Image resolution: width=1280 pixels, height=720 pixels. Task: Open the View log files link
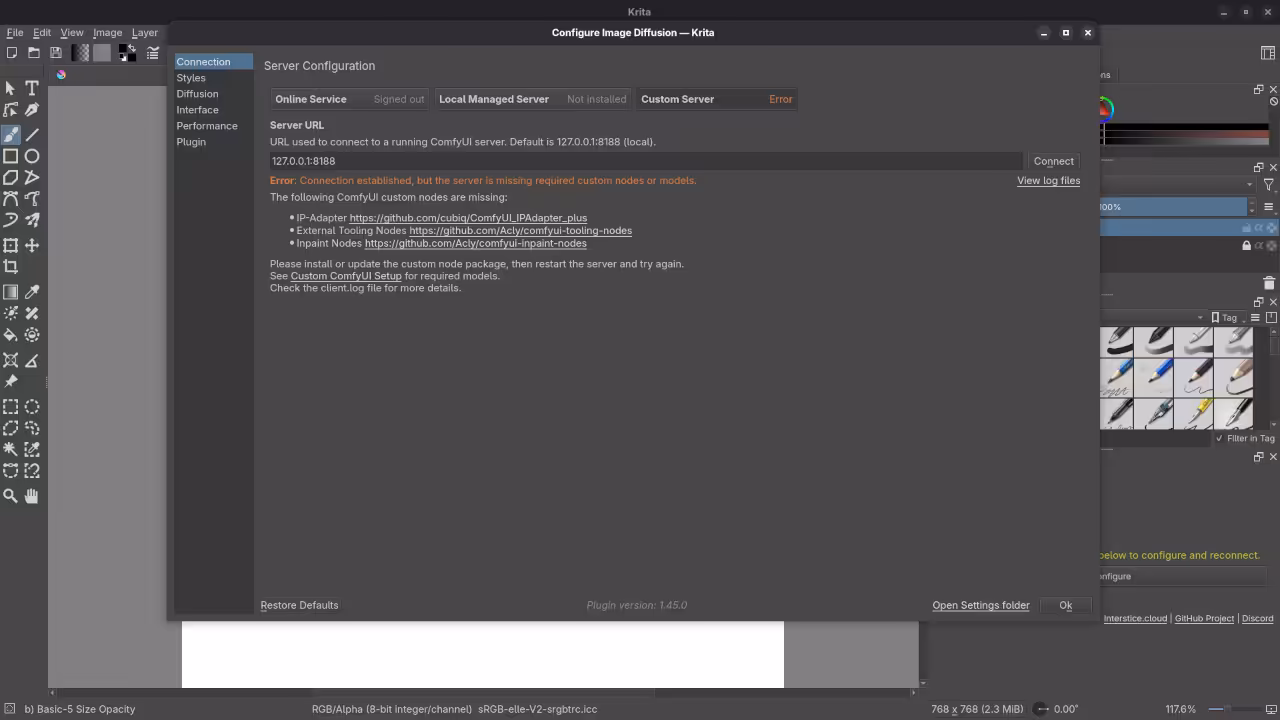pyautogui.click(x=1048, y=180)
